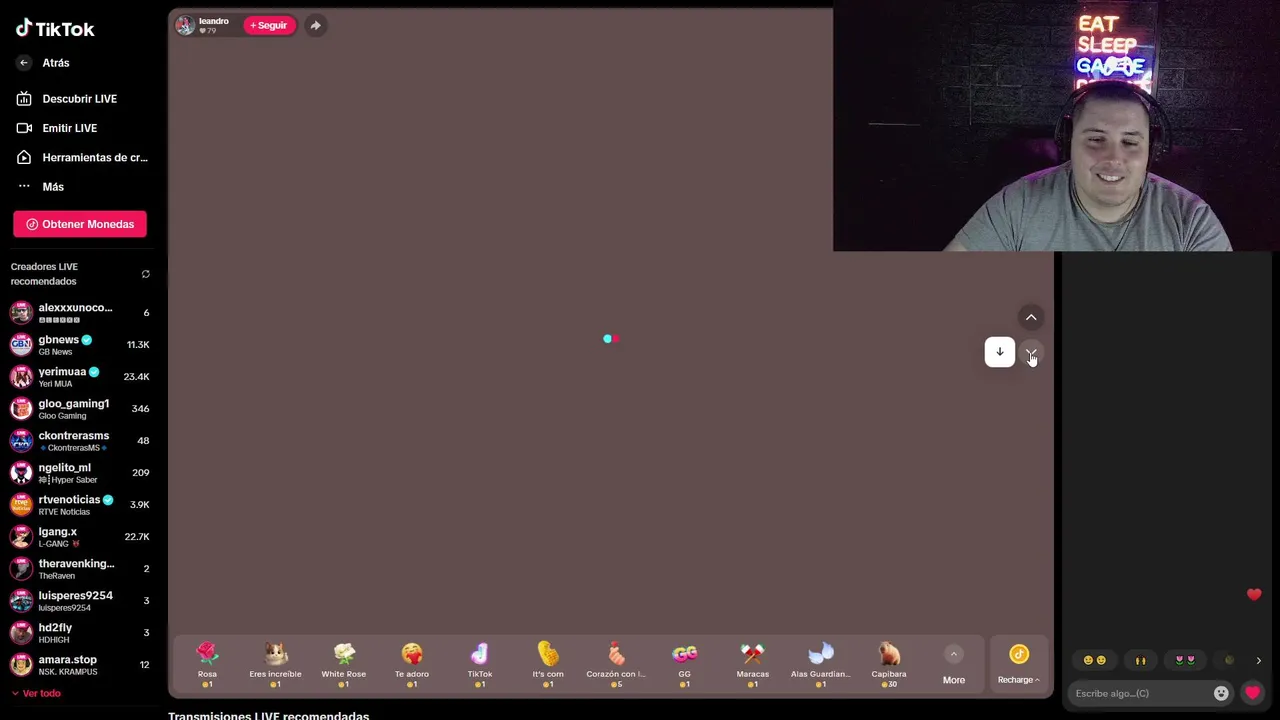Screen dimensions: 1280x720
Task: Open gbnews live channel
Action: [x=80, y=345]
